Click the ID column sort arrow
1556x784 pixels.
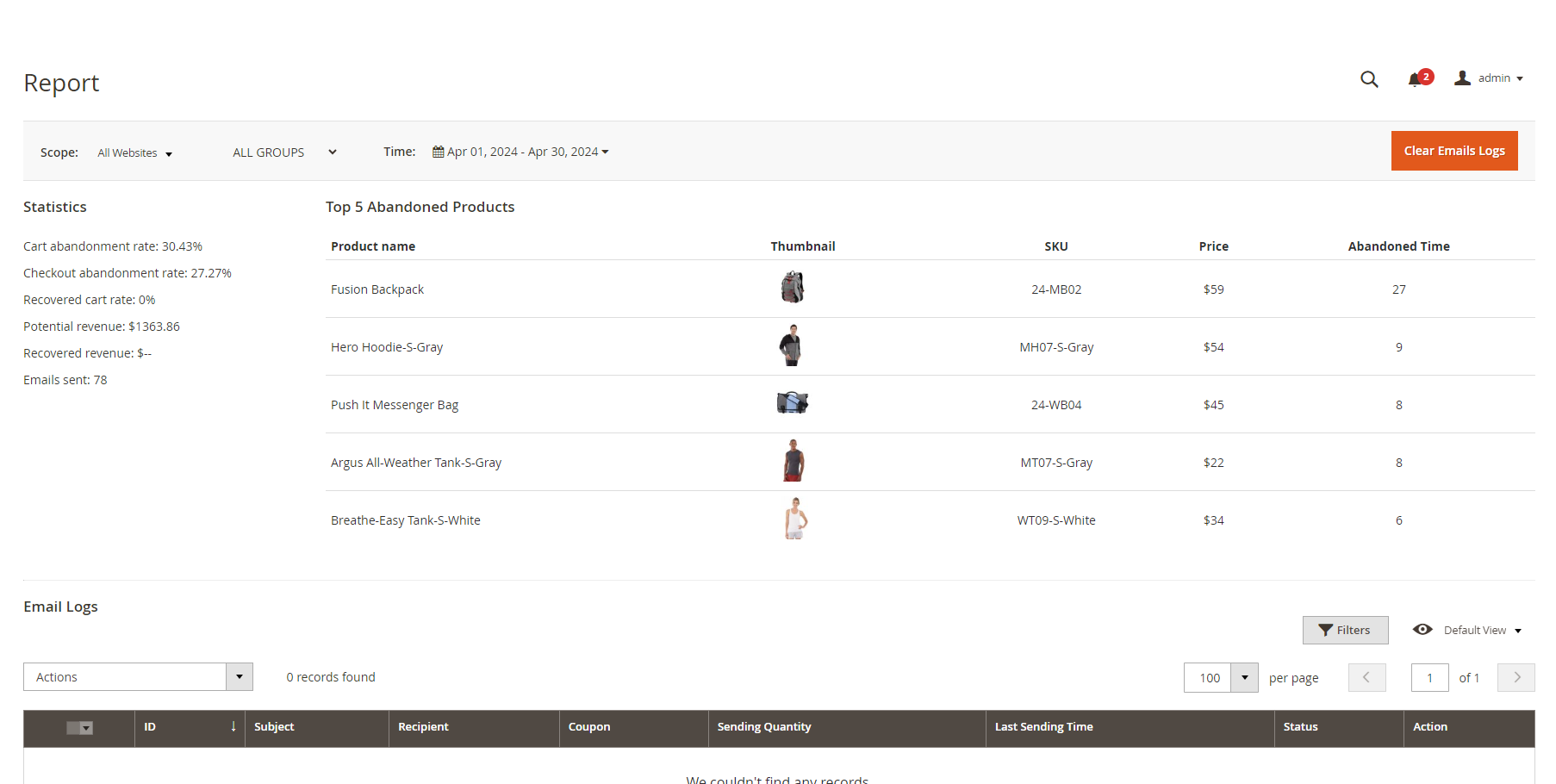tap(233, 727)
